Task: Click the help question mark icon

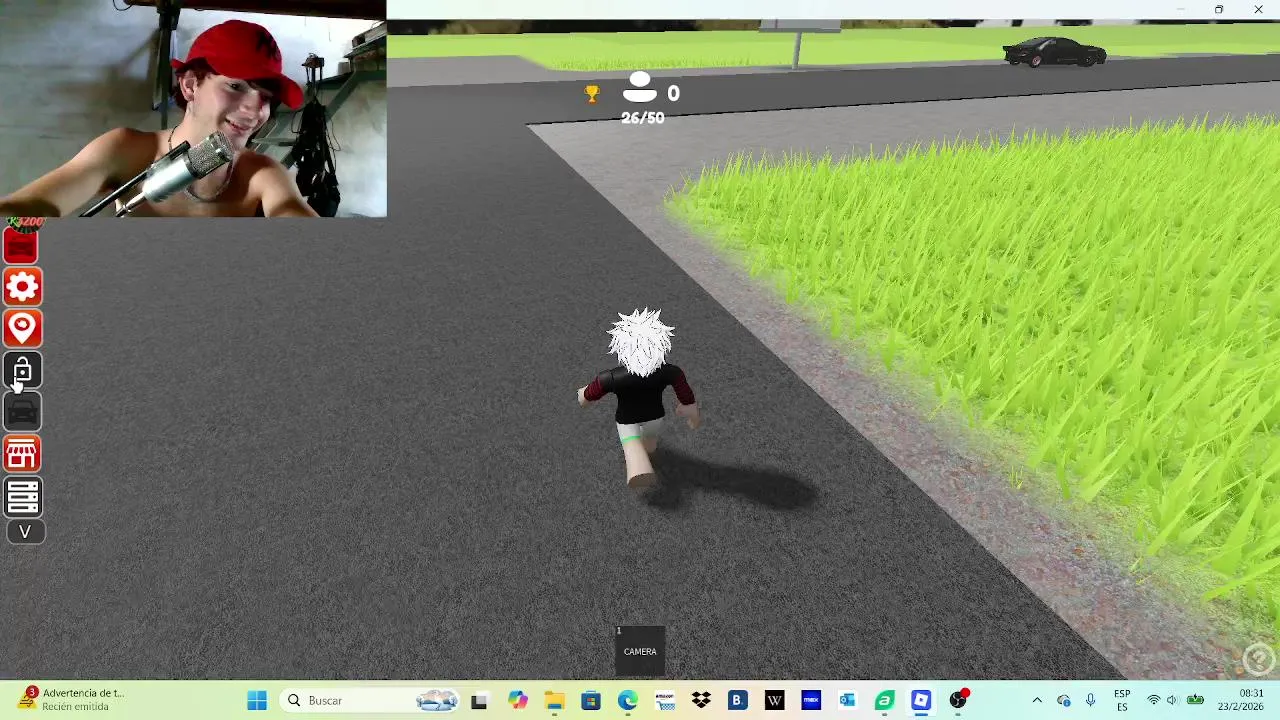Action: click(1257, 660)
